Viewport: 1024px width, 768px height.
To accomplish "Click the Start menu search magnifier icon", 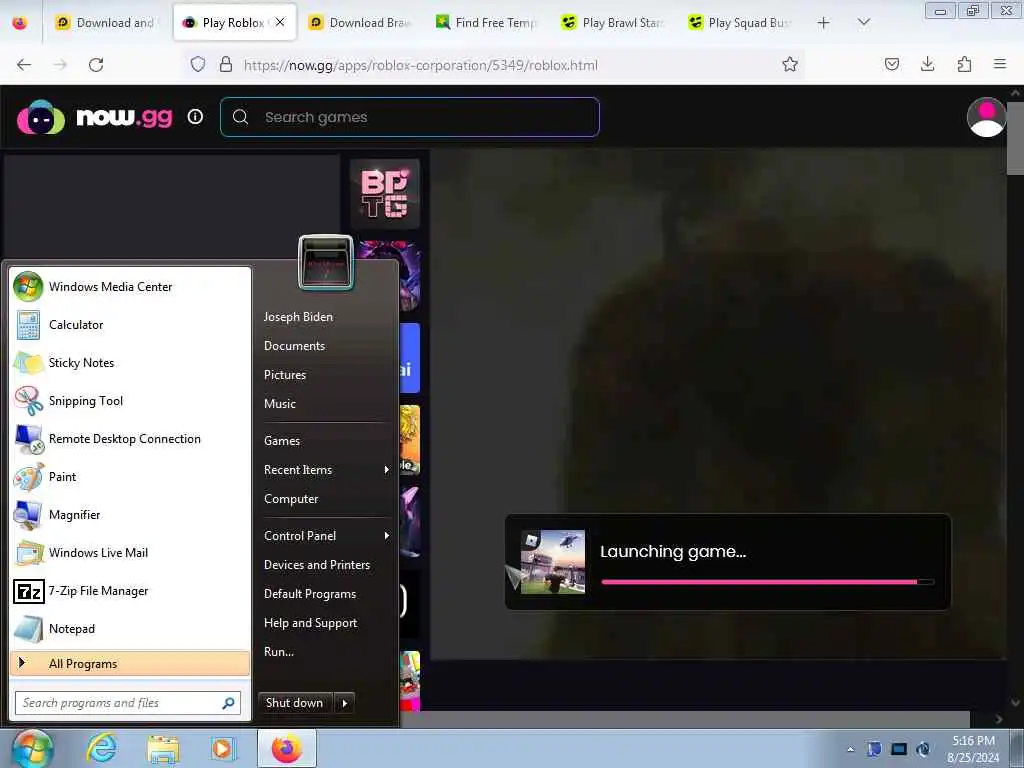I will click(229, 703).
